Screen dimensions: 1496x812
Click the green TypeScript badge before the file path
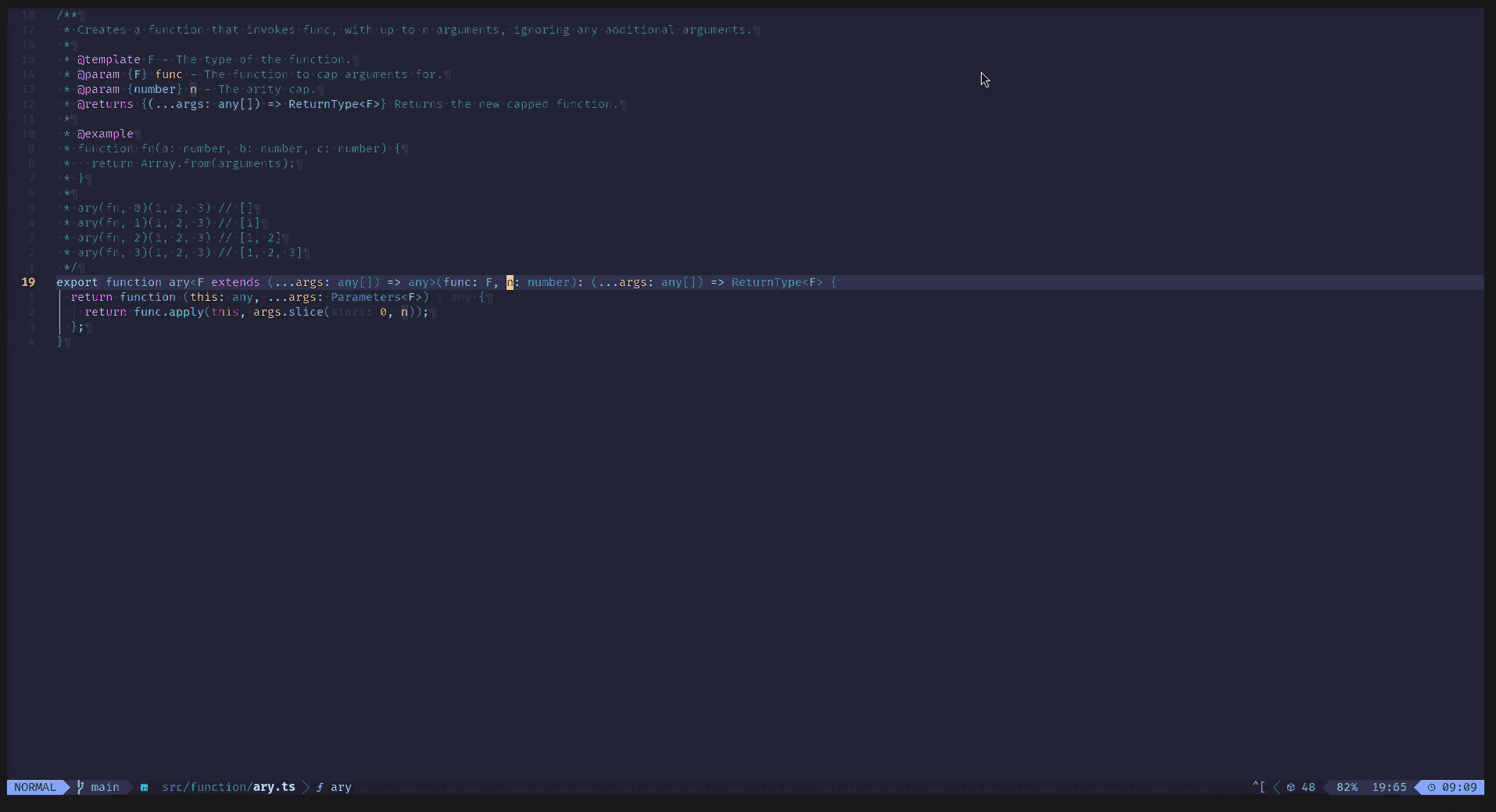144,787
